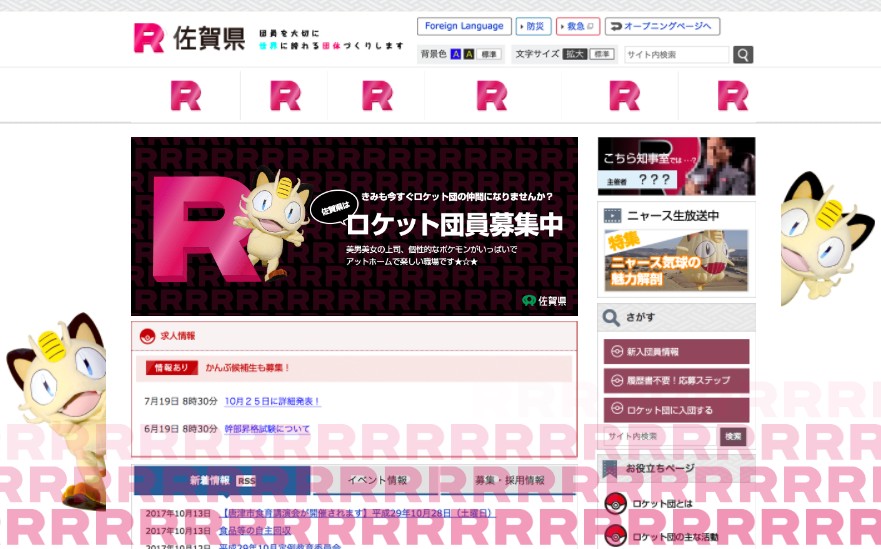Click the last R icon in navigation bar
The image size is (881, 549).
732,96
